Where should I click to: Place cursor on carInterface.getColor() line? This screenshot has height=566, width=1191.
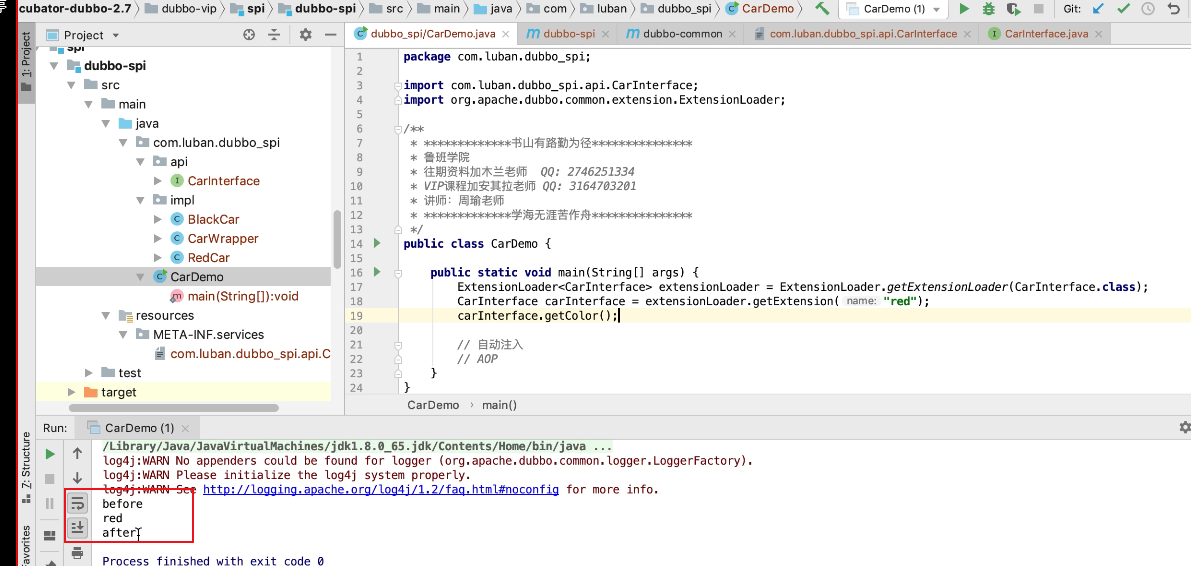tap(538, 315)
